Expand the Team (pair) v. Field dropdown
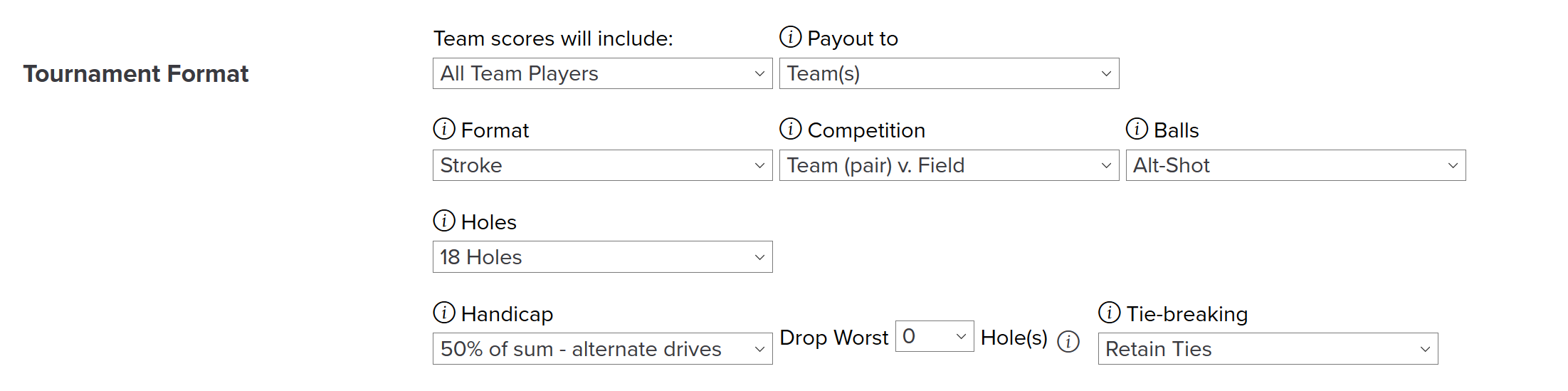The image size is (1568, 391). pyautogui.click(x=949, y=165)
